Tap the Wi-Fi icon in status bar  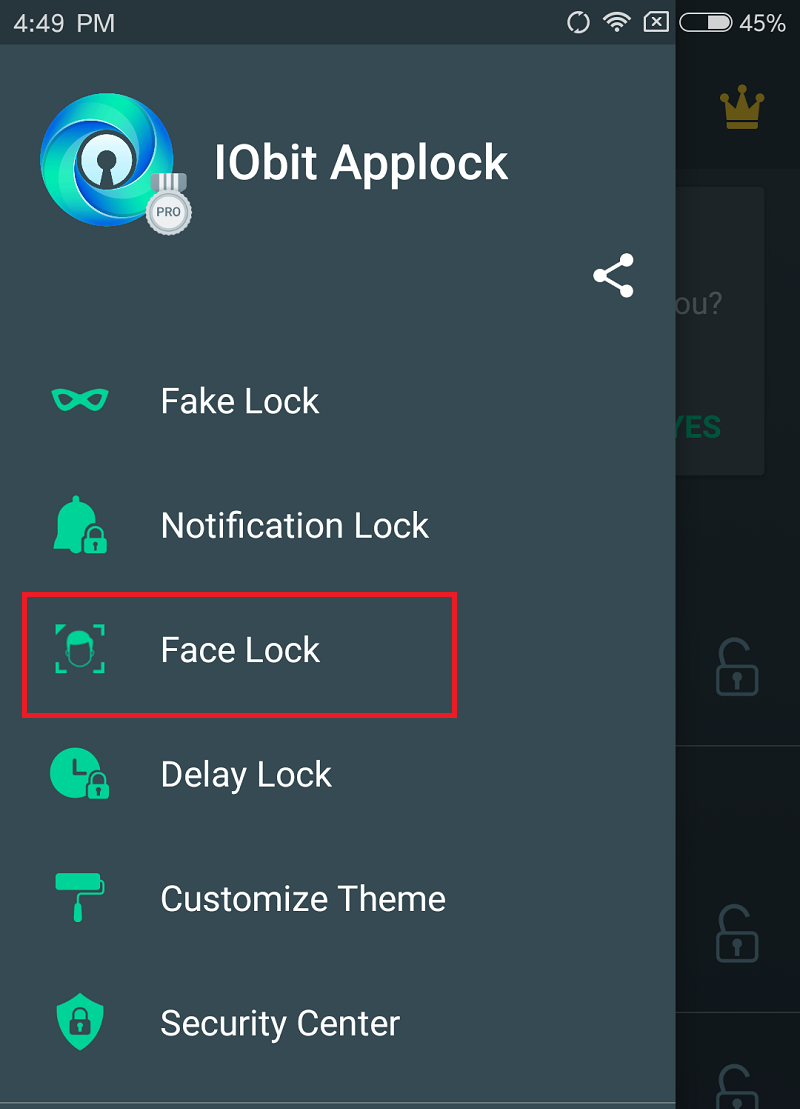(x=617, y=23)
